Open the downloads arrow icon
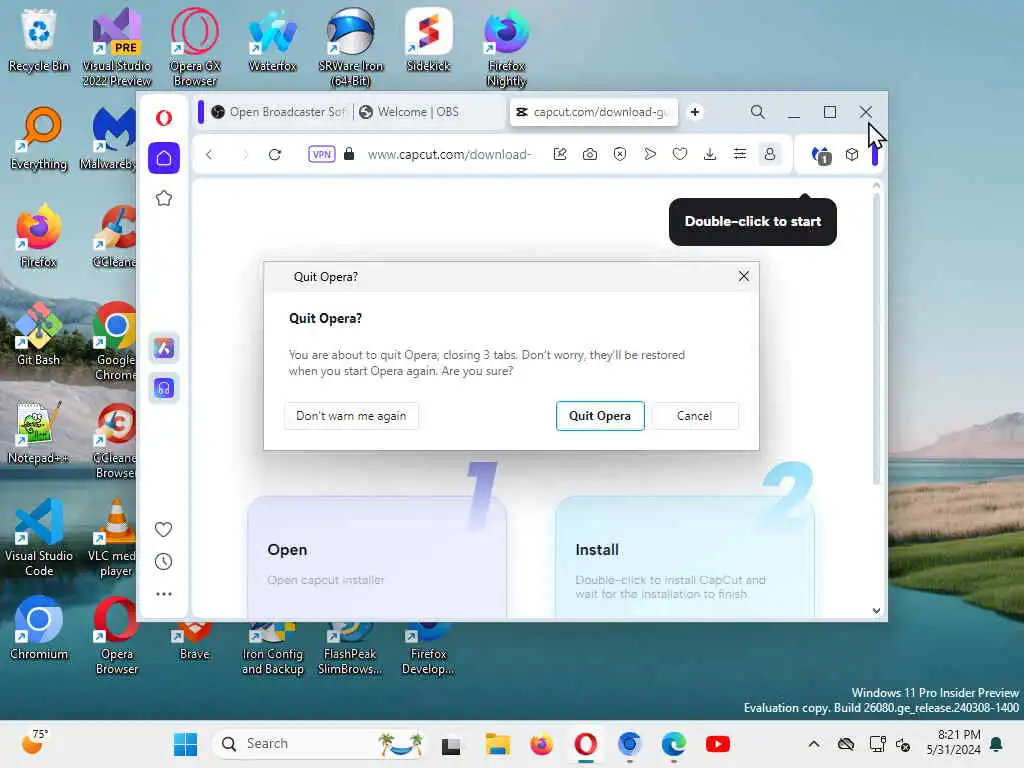This screenshot has height=768, width=1024. tap(710, 155)
